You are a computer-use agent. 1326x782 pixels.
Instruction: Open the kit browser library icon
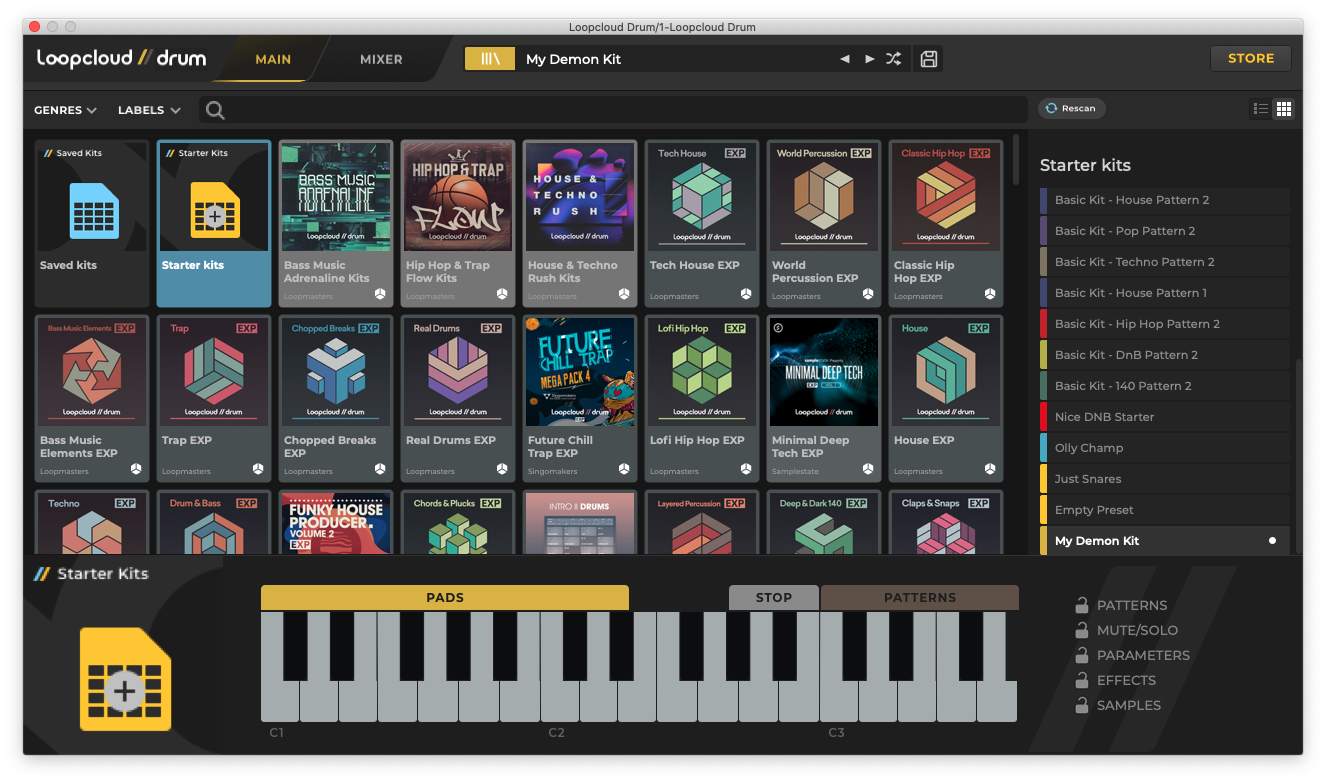tap(490, 59)
